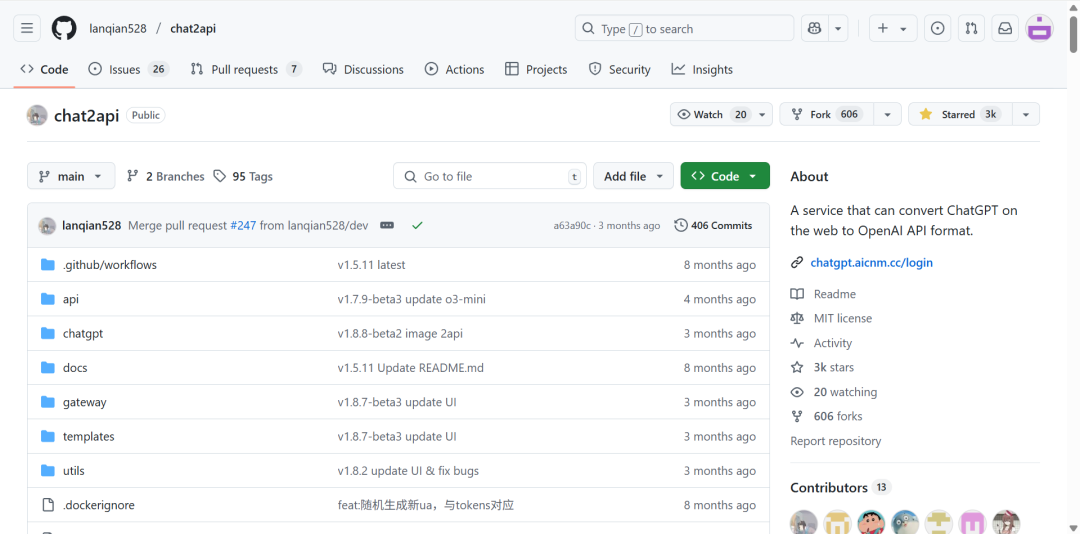Open the pull requests header icon
The height and width of the screenshot is (534, 1080).
click(x=971, y=29)
